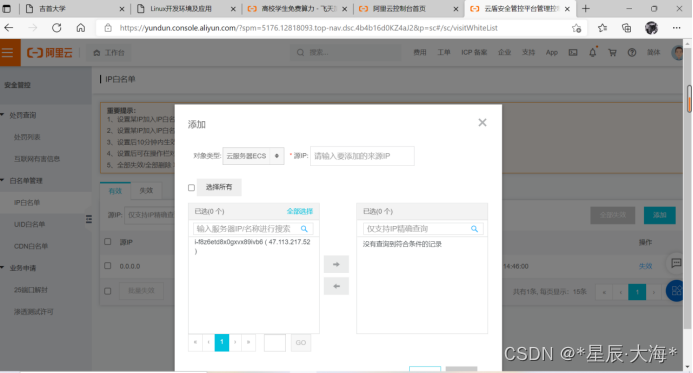
Task: Collapse the 处罚查询 sidebar group
Action: point(3,115)
